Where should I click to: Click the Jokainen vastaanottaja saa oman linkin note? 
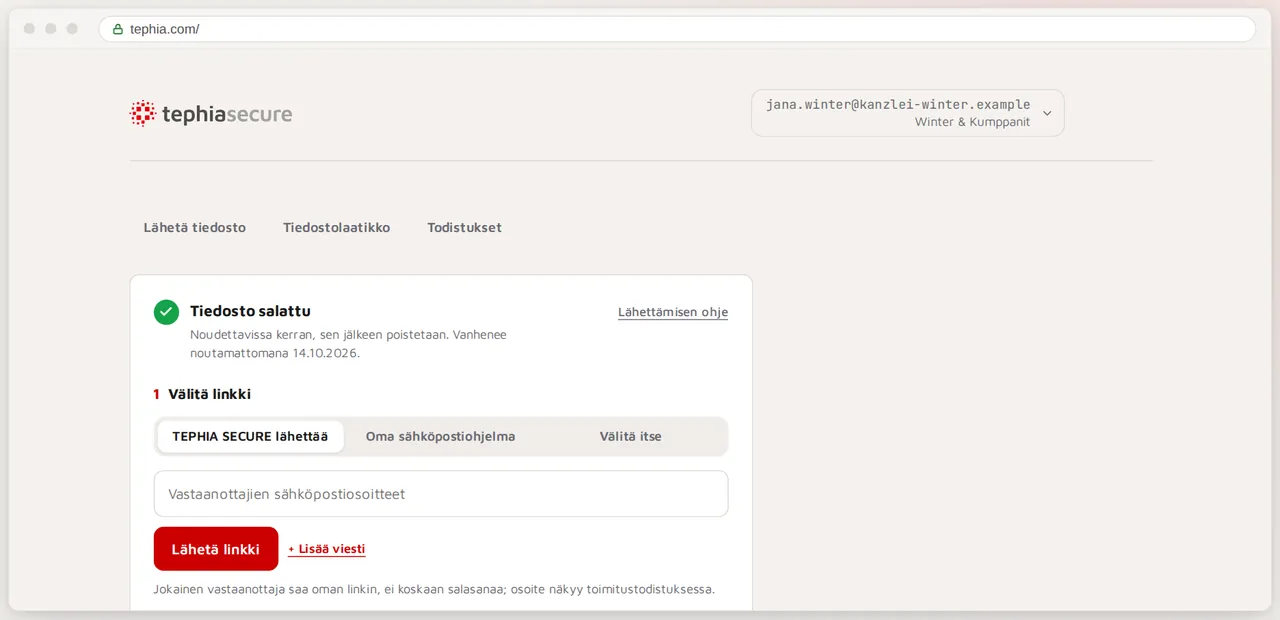(434, 589)
